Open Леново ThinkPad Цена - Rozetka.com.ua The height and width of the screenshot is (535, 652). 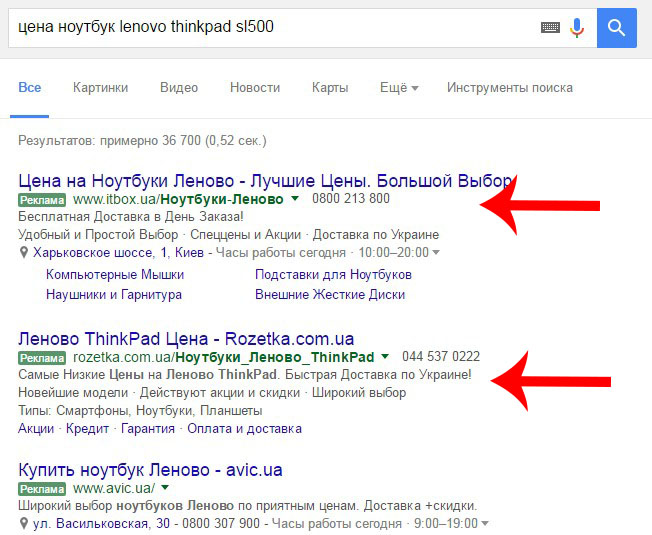tap(186, 339)
